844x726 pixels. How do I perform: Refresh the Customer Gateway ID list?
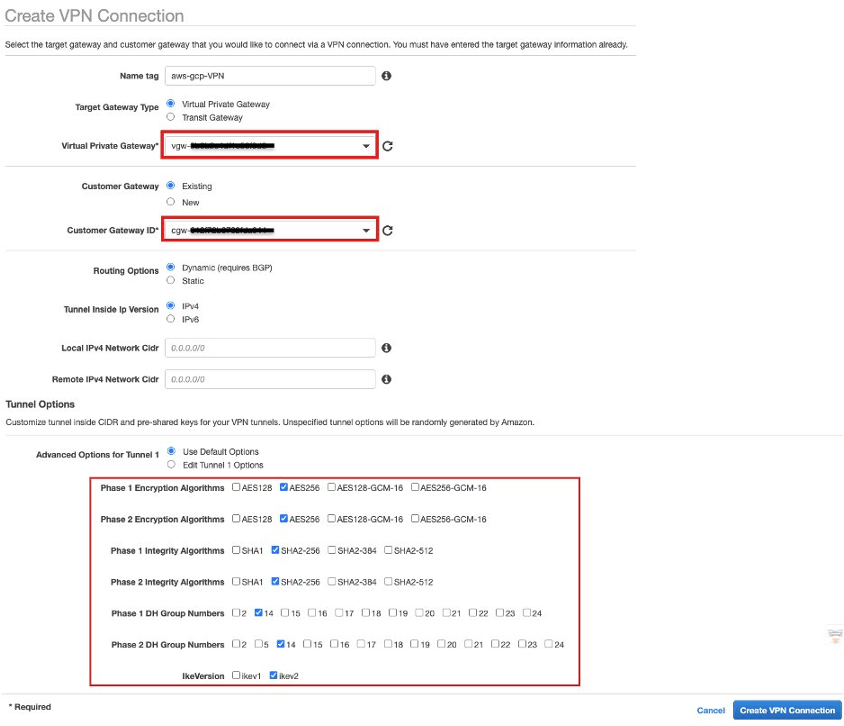pos(388,231)
